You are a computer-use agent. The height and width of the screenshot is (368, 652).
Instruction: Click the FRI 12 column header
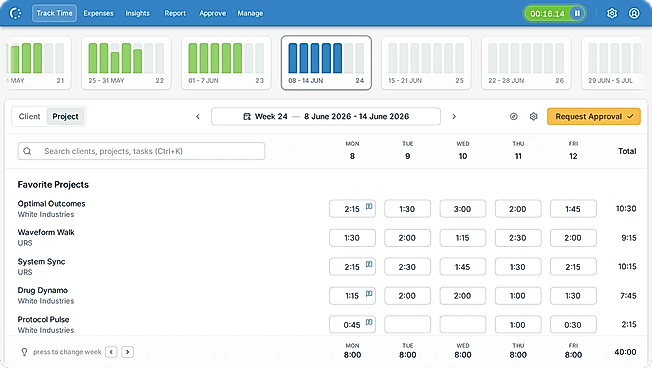[573, 151]
